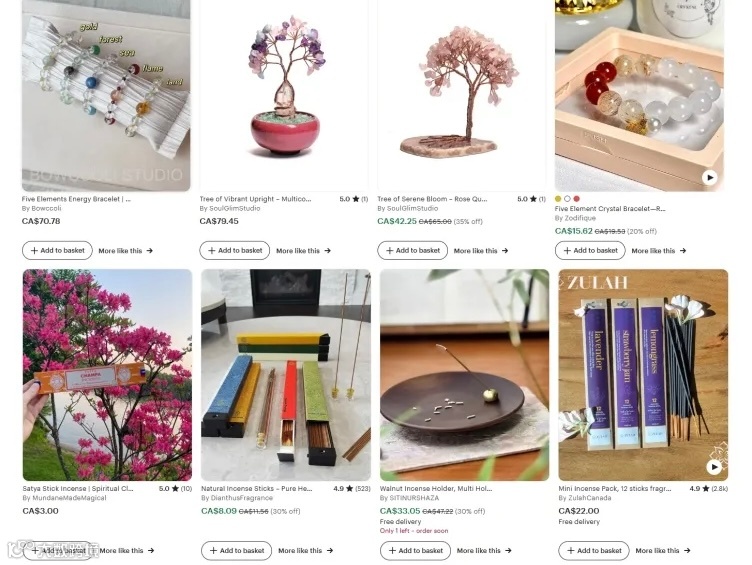Add Walnut Incense Holder to basket

click(415, 551)
